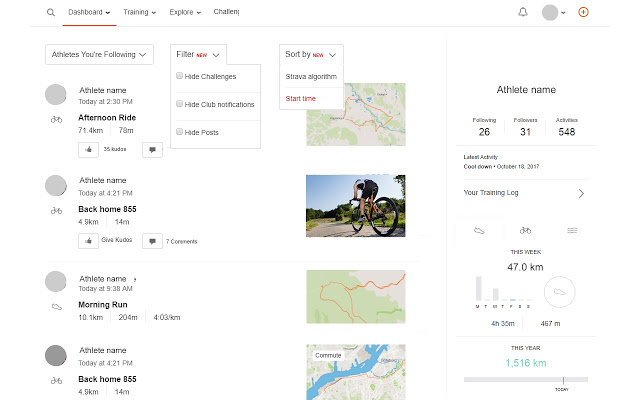Screen dimensions: 640x400
Task: Open the avatar of the Morning Run athlete
Action: pyautogui.click(x=56, y=281)
